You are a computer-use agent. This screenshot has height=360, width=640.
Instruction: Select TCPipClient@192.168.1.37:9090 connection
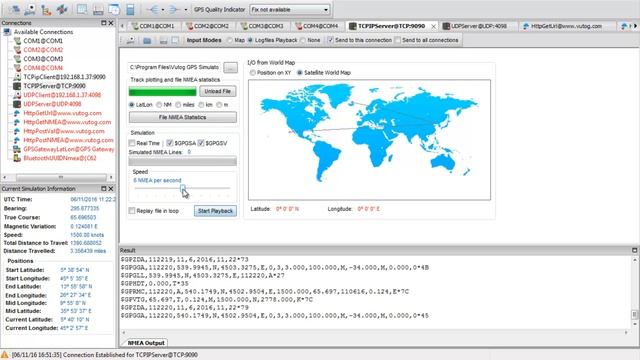64,77
